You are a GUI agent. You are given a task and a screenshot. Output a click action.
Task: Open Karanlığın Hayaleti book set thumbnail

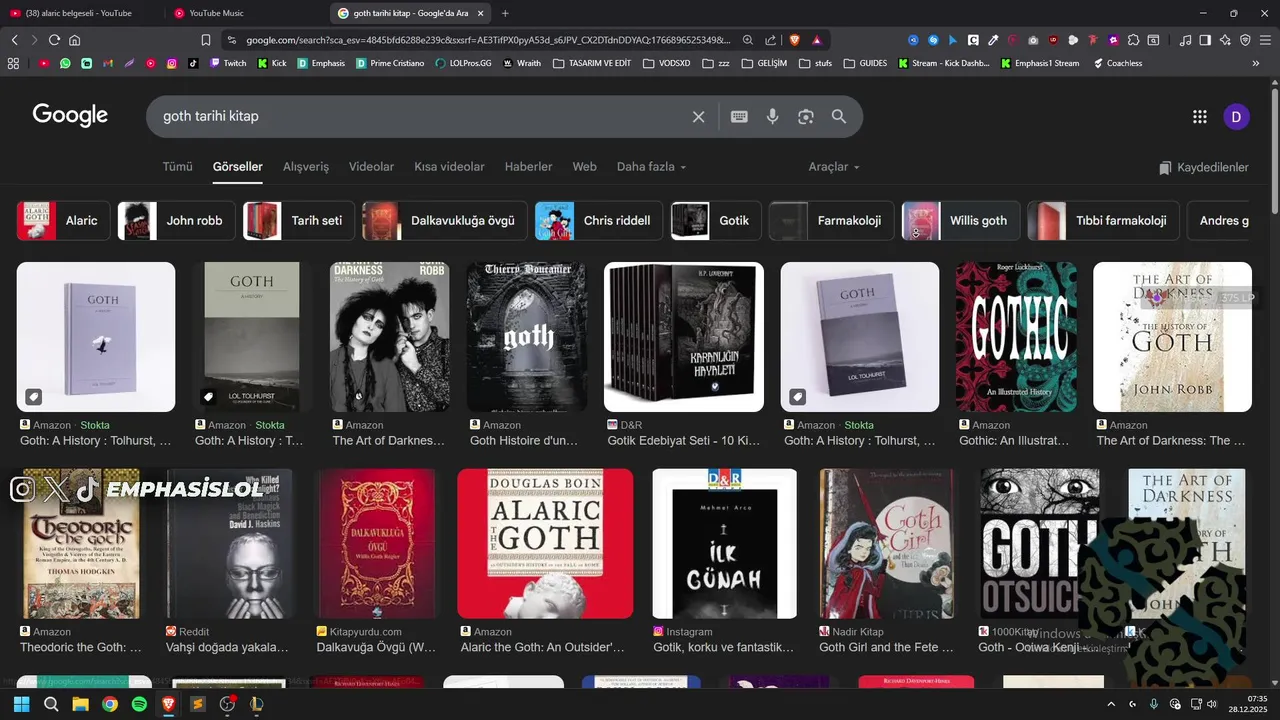[x=684, y=337]
